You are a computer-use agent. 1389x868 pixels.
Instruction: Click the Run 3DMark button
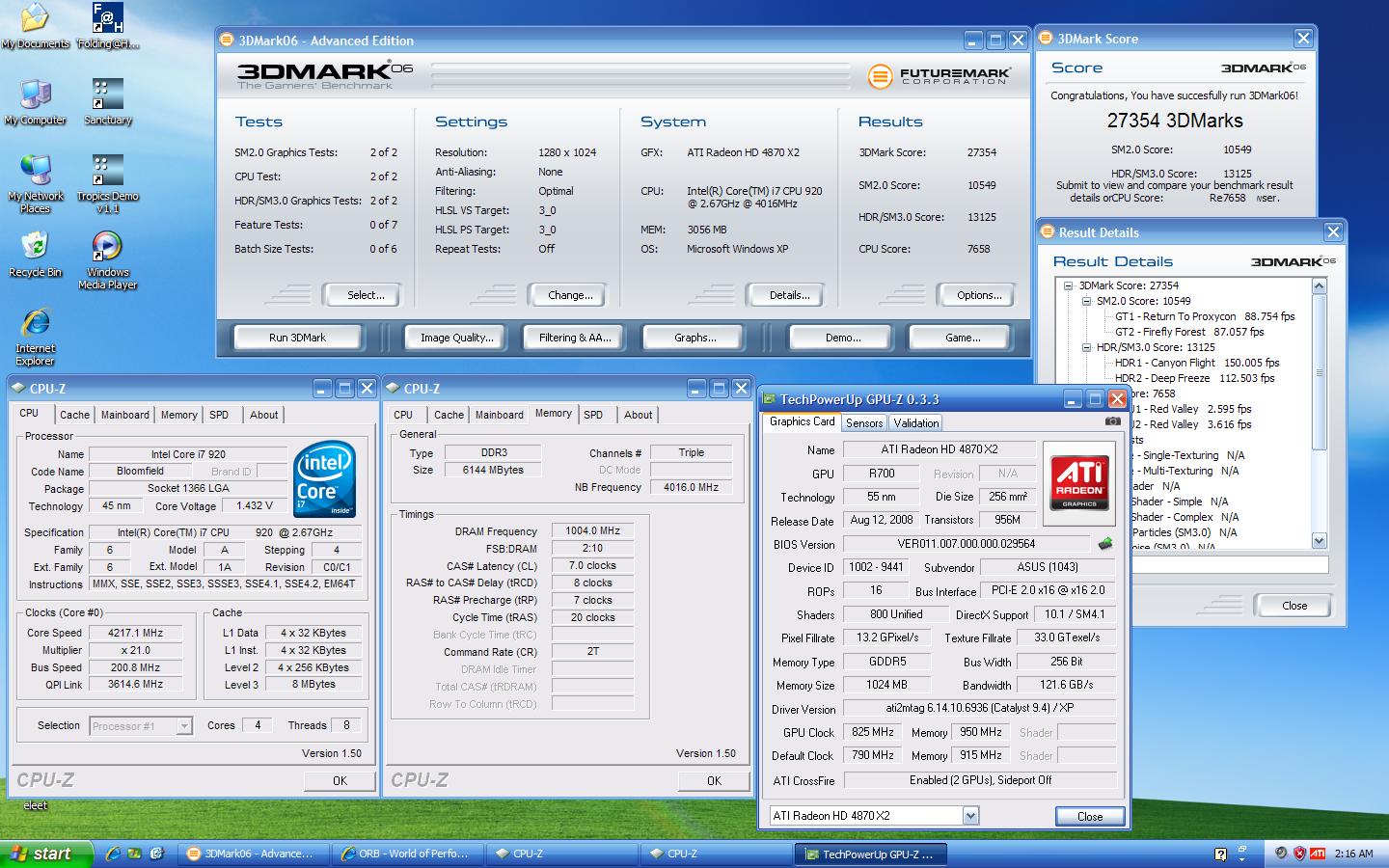tap(297, 338)
